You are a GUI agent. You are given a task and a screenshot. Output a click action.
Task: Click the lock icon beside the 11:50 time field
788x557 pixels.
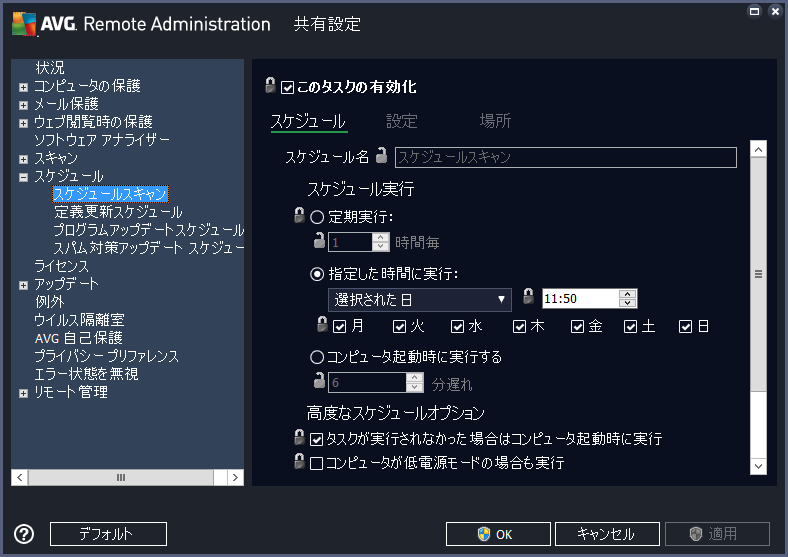[x=528, y=296]
